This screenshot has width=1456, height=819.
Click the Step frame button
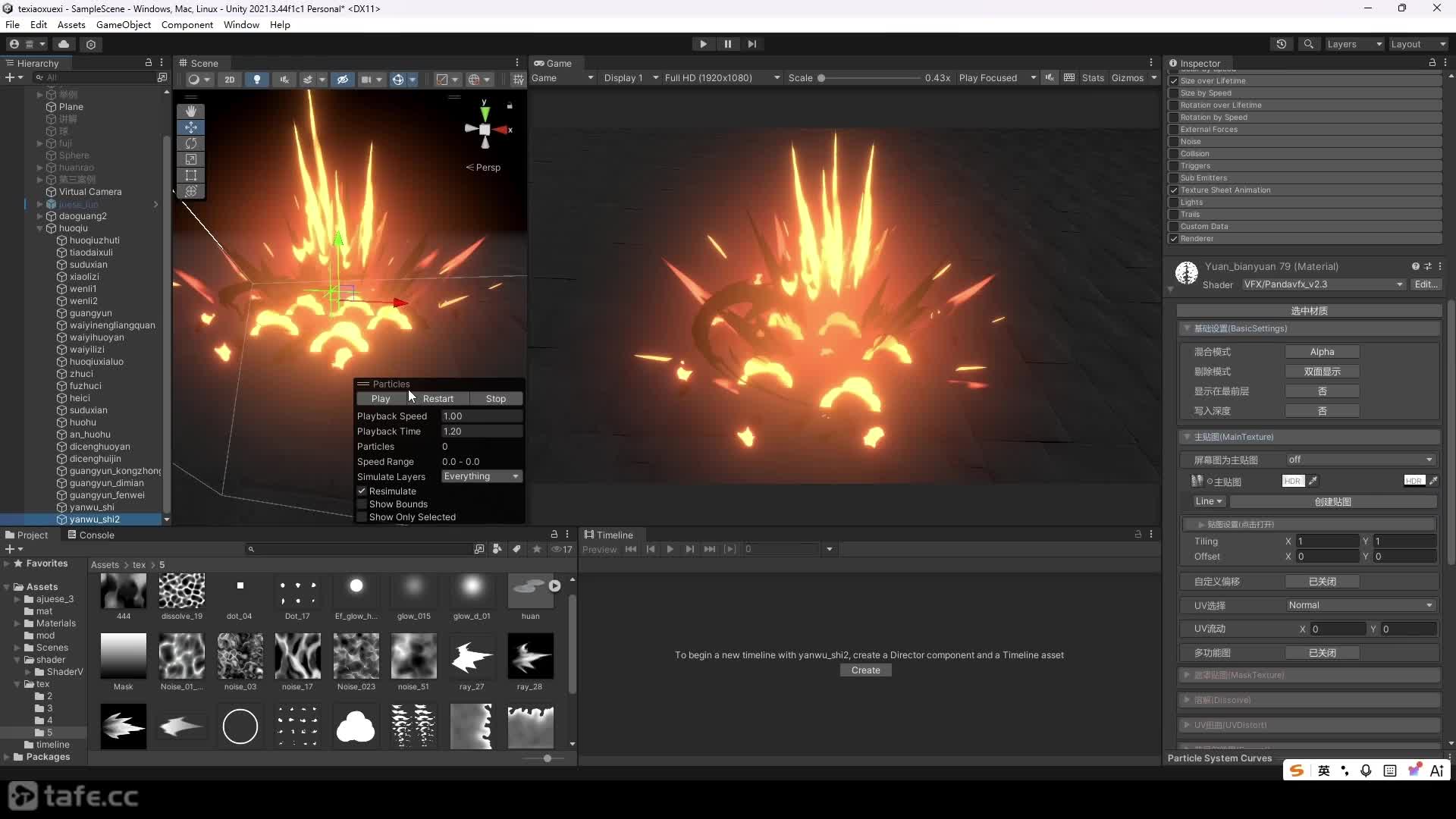752,44
